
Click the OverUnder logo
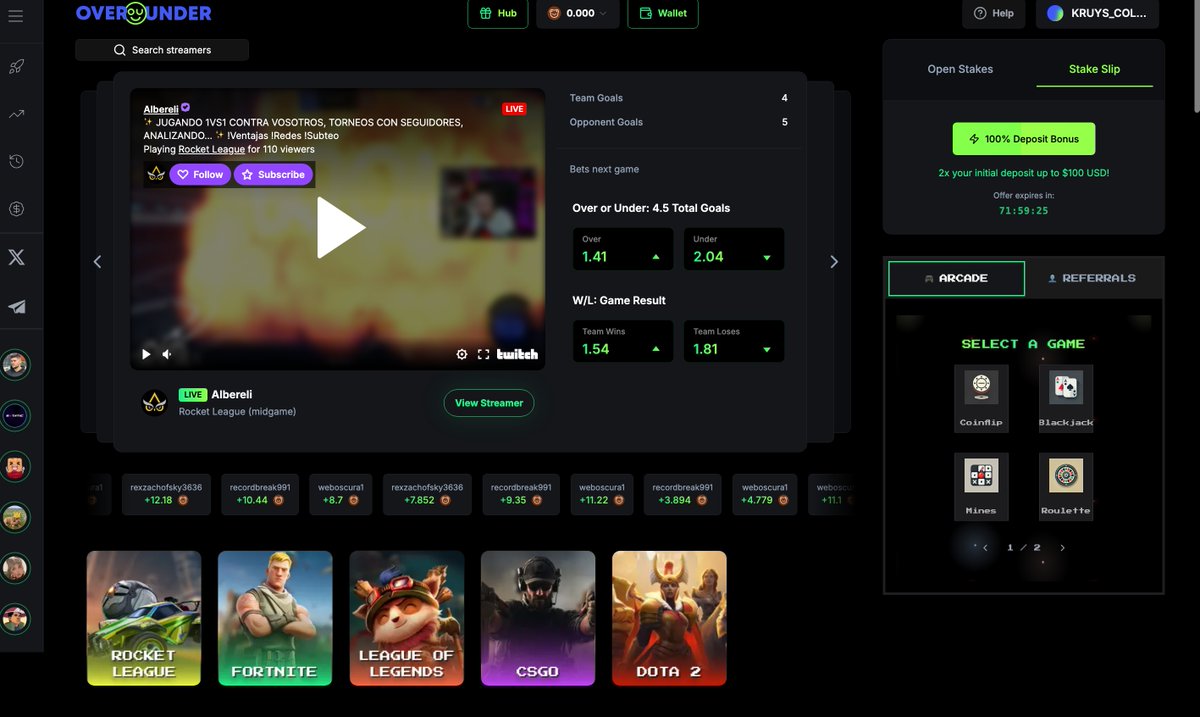pos(143,14)
